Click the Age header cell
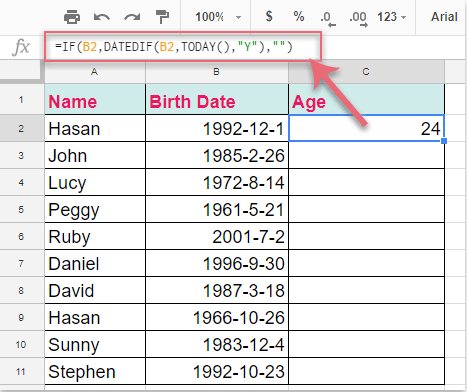The image size is (467, 392). (366, 99)
